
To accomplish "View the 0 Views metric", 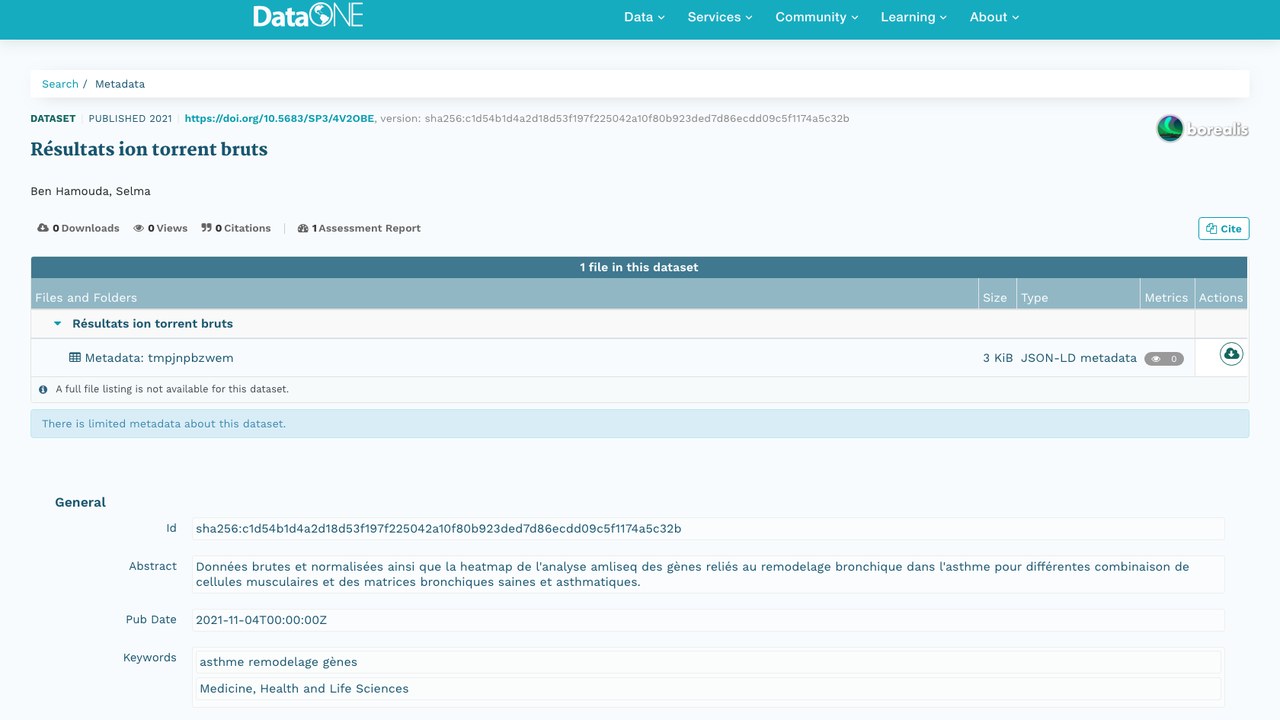I will [x=160, y=228].
